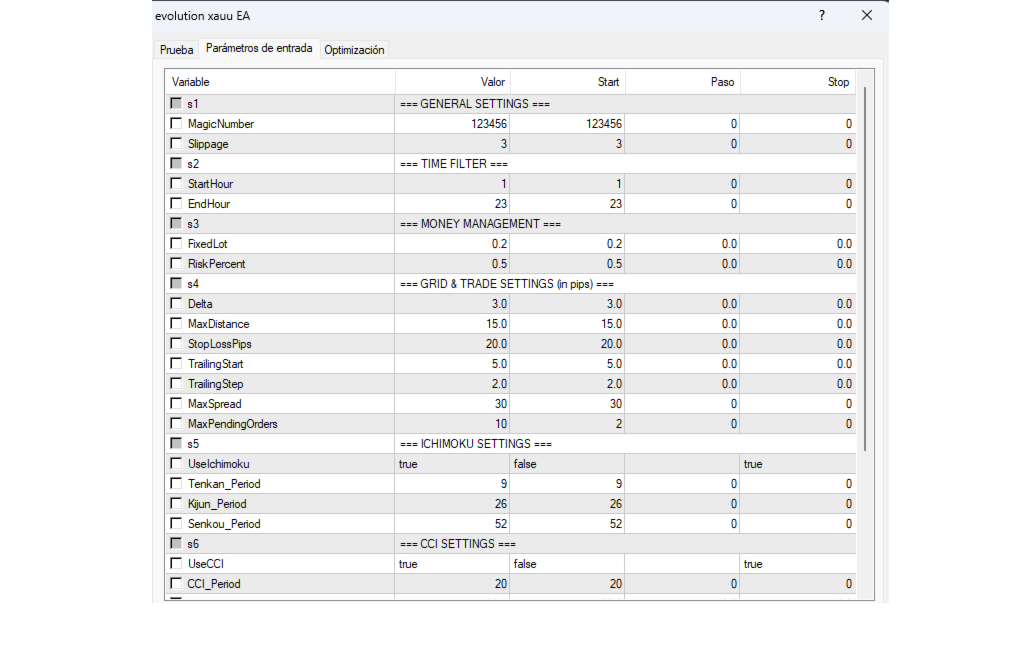Viewport: 1026px width, 648px height.
Task: Toggle the UseIchimoku checkbox
Action: pos(176,464)
